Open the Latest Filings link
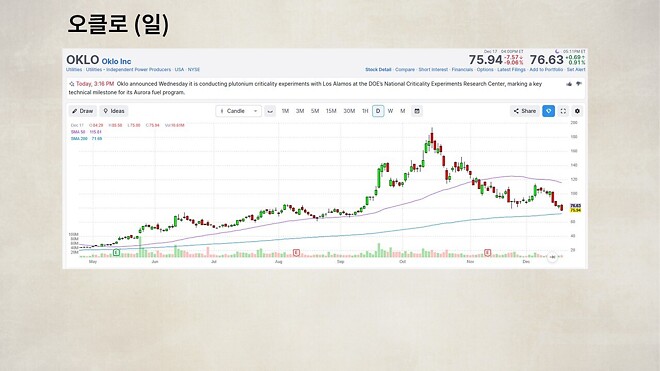Image resolution: width=660 pixels, height=371 pixels. point(511,69)
